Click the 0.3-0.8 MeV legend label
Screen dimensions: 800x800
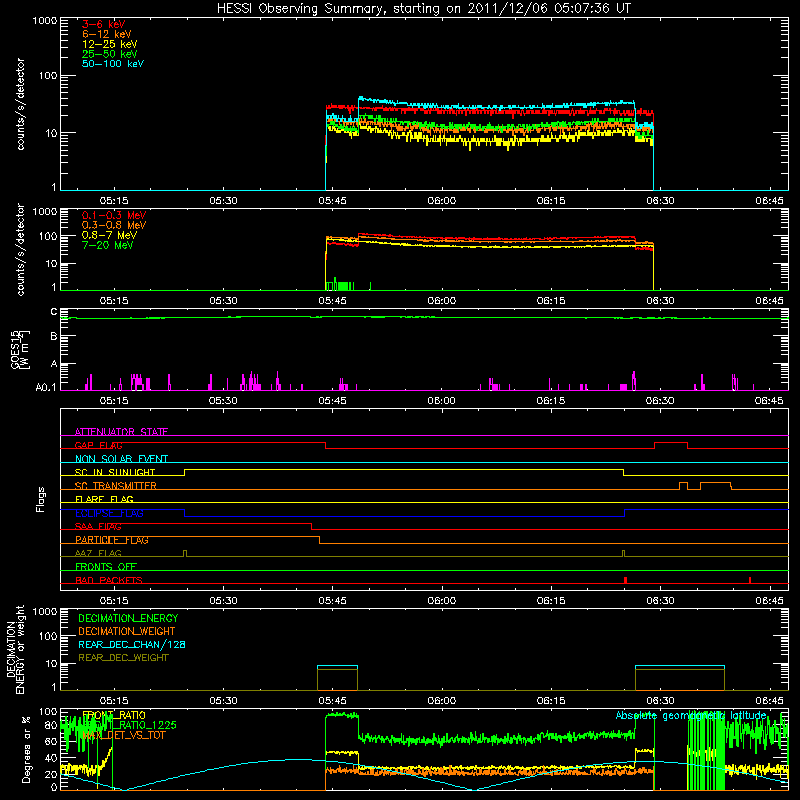click(x=114, y=225)
